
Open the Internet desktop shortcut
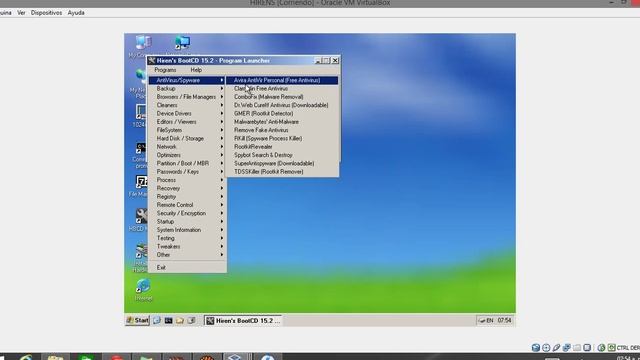(x=143, y=286)
